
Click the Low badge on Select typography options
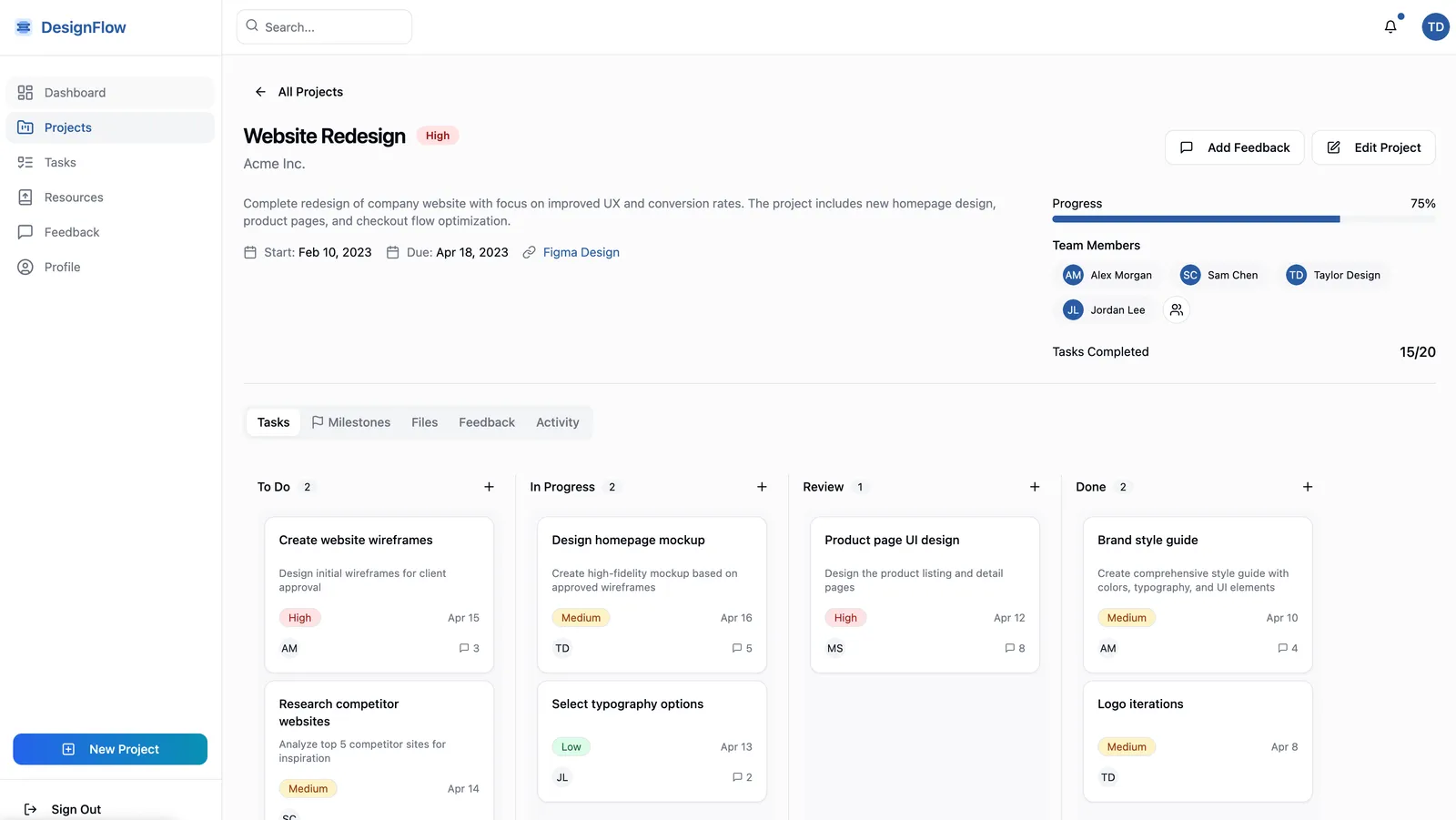click(x=571, y=747)
